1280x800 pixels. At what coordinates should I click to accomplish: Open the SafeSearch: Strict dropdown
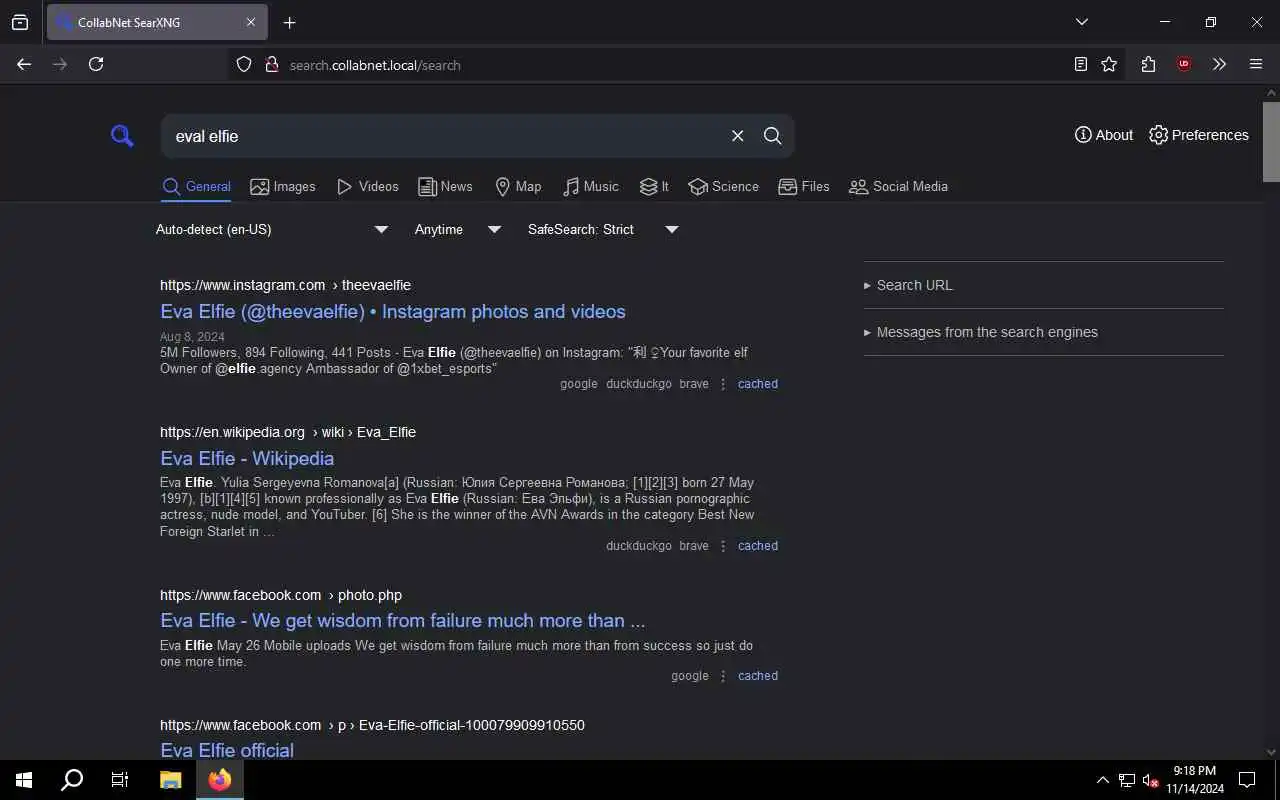603,229
